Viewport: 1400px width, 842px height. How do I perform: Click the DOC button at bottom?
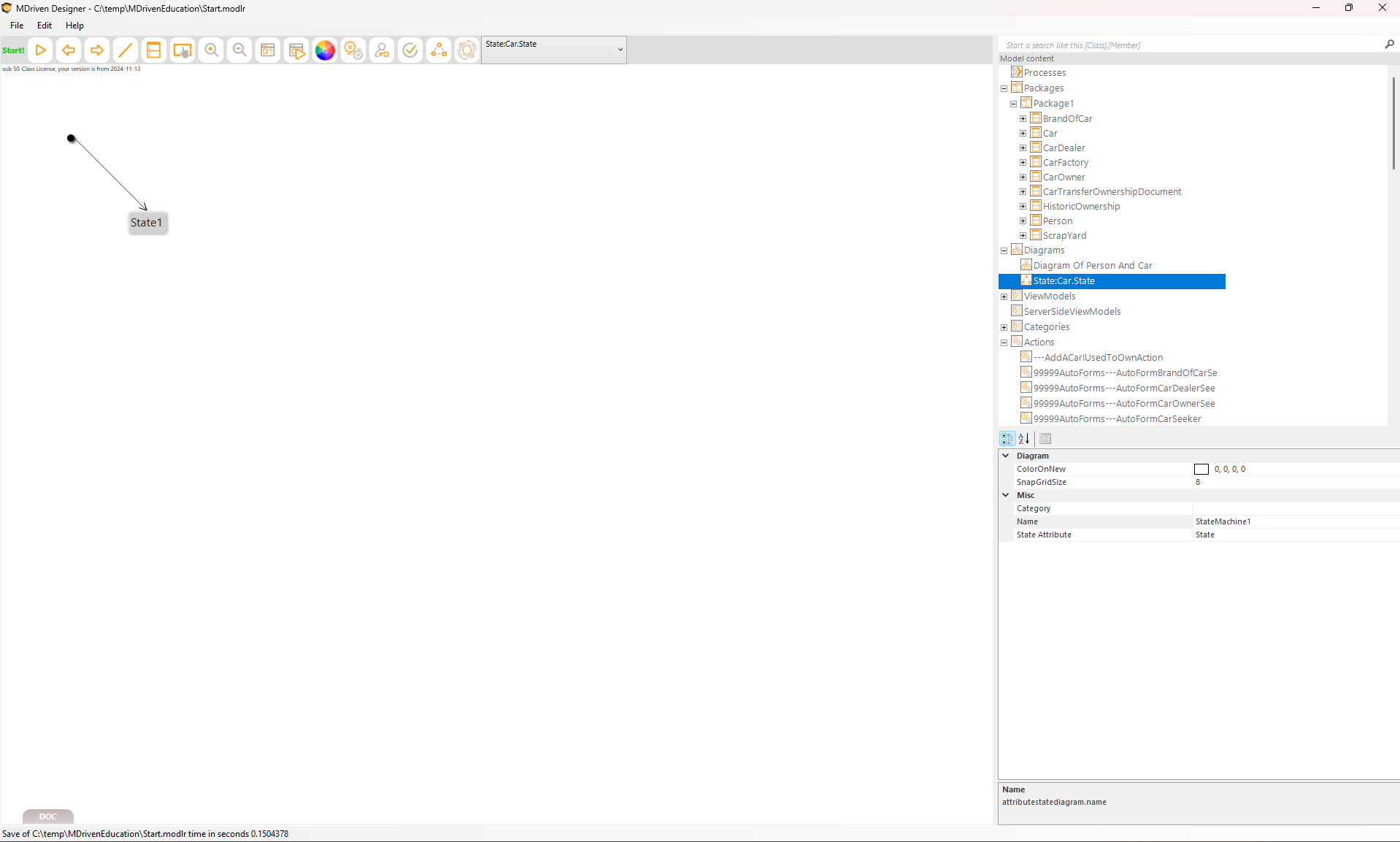click(48, 816)
